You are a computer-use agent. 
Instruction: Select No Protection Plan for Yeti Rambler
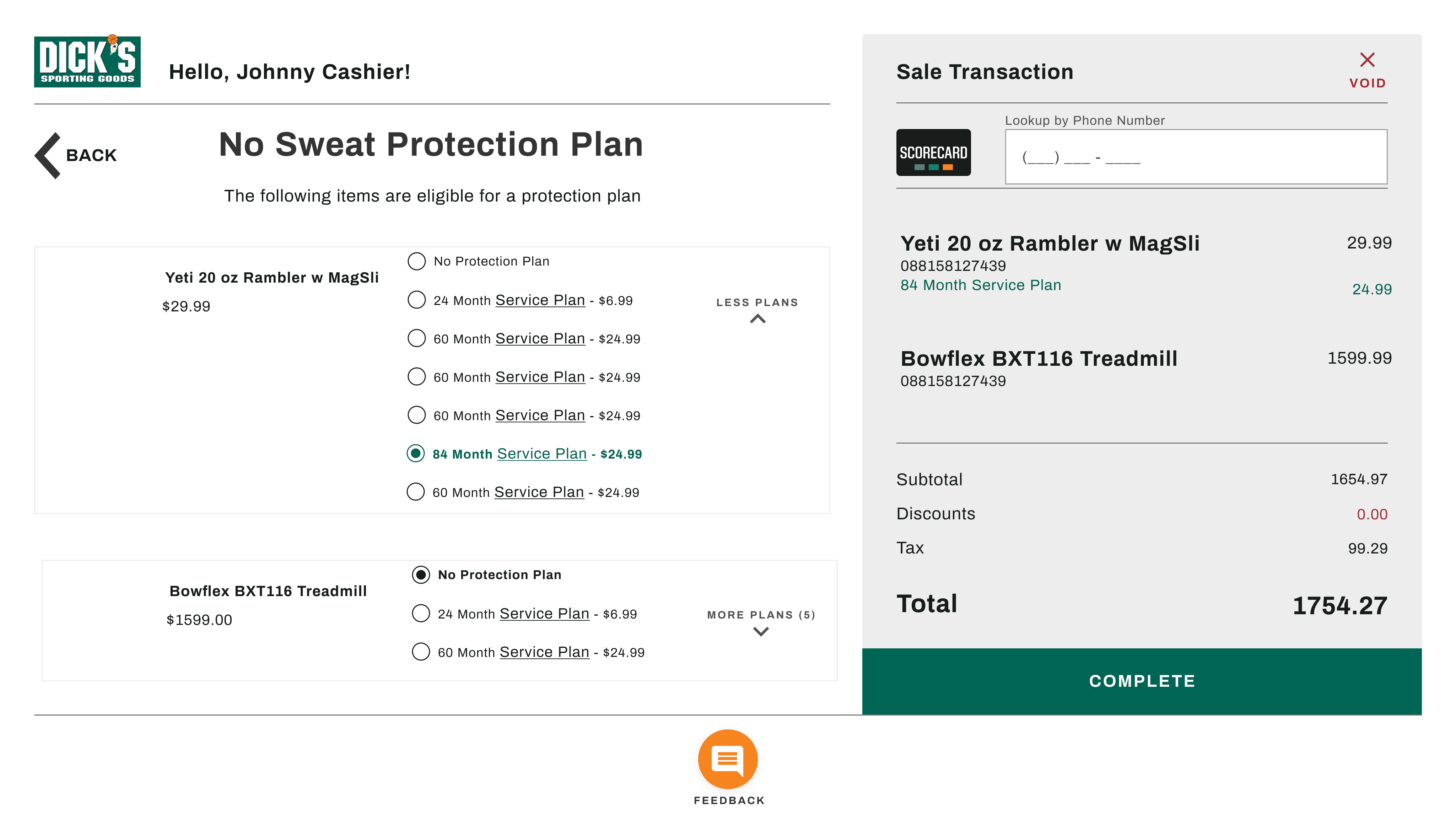click(x=416, y=261)
